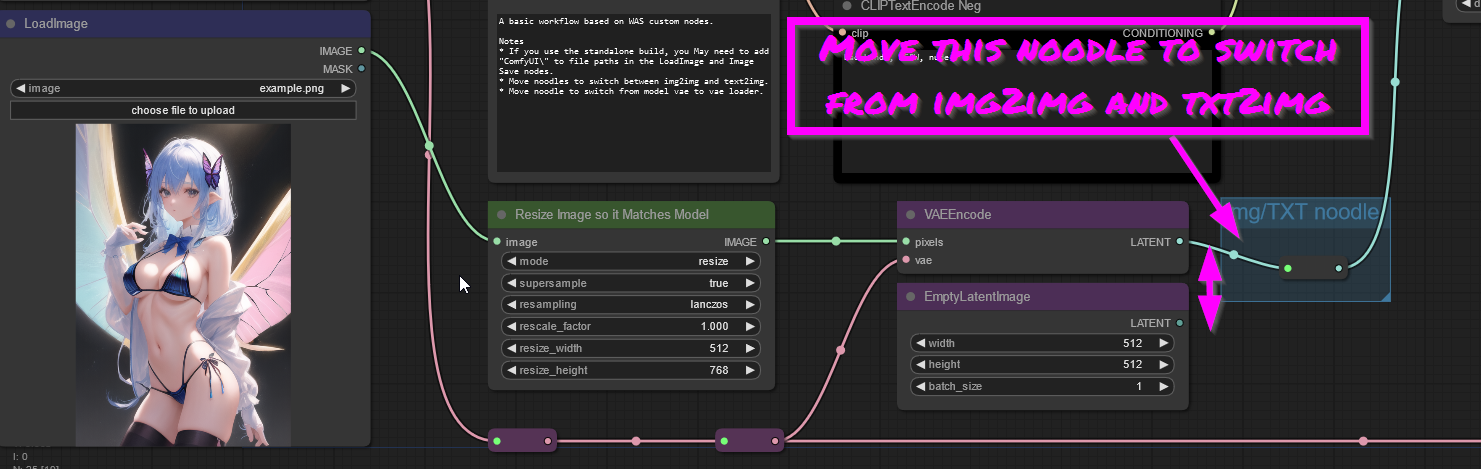
Task: Decrease batch_size with its left arrow
Action: (x=921, y=387)
